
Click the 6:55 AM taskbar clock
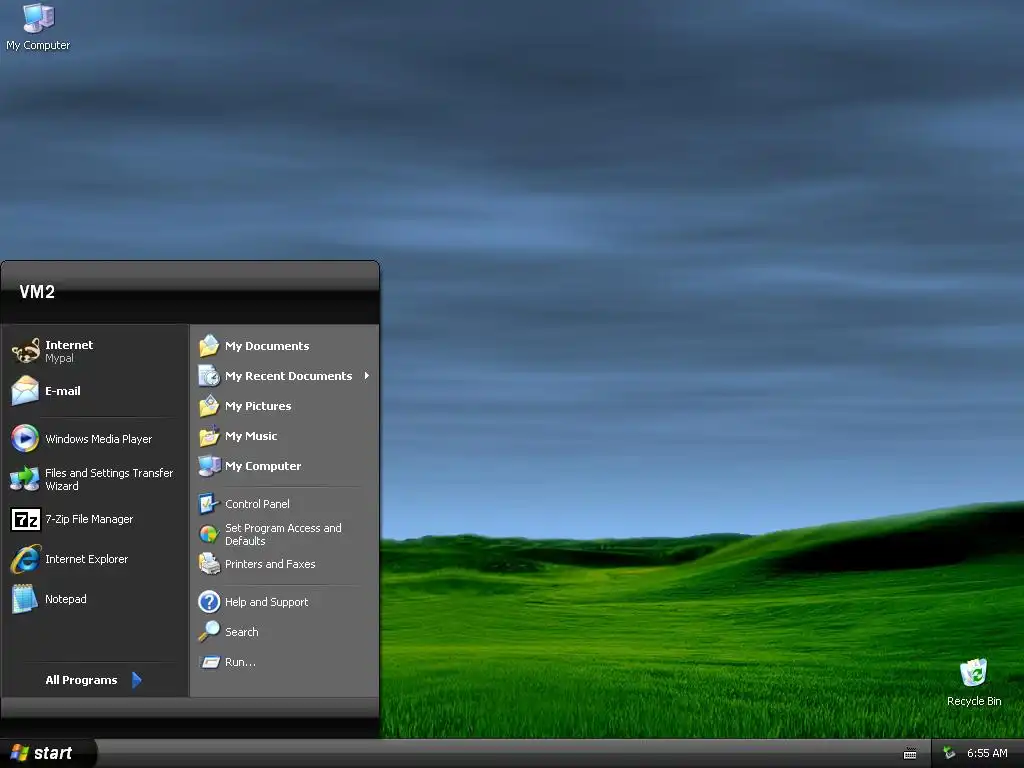(x=987, y=753)
